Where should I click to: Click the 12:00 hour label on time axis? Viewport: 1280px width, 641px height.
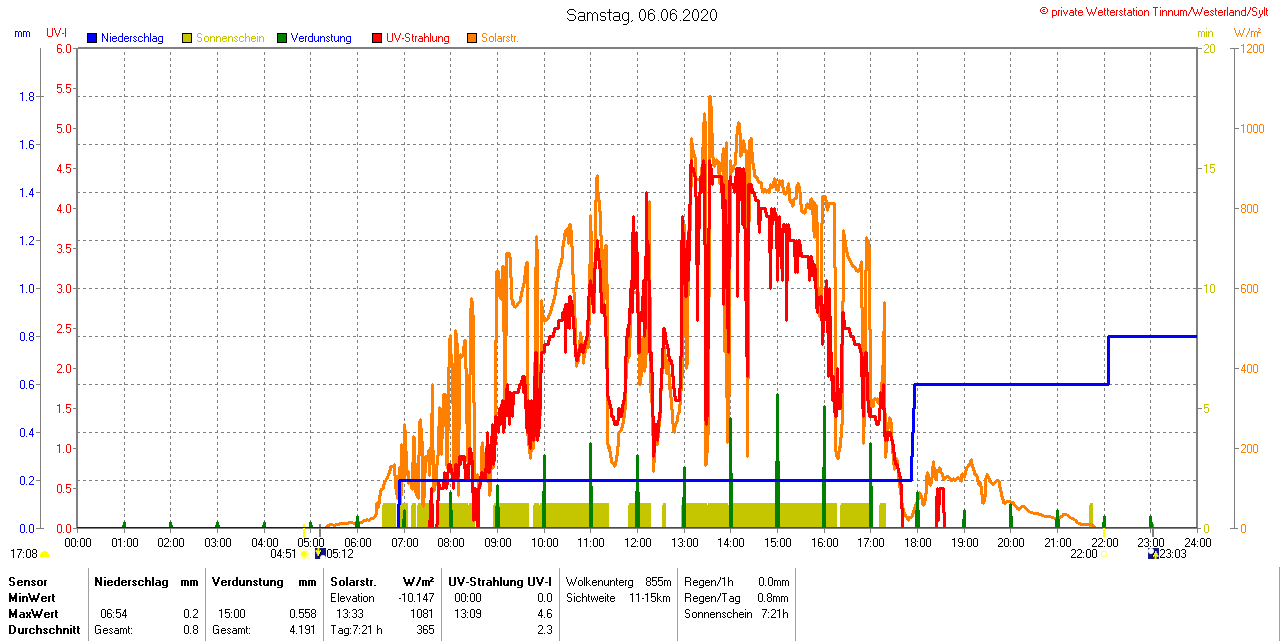click(x=638, y=542)
